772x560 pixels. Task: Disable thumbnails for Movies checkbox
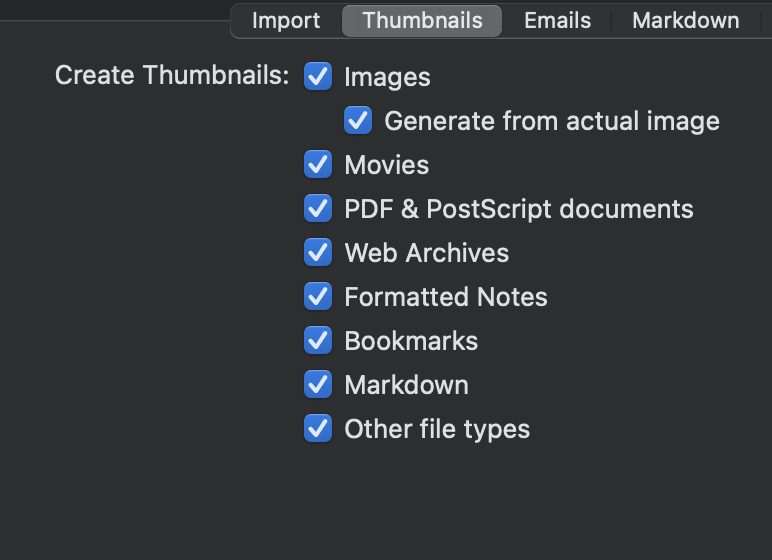(x=318, y=165)
